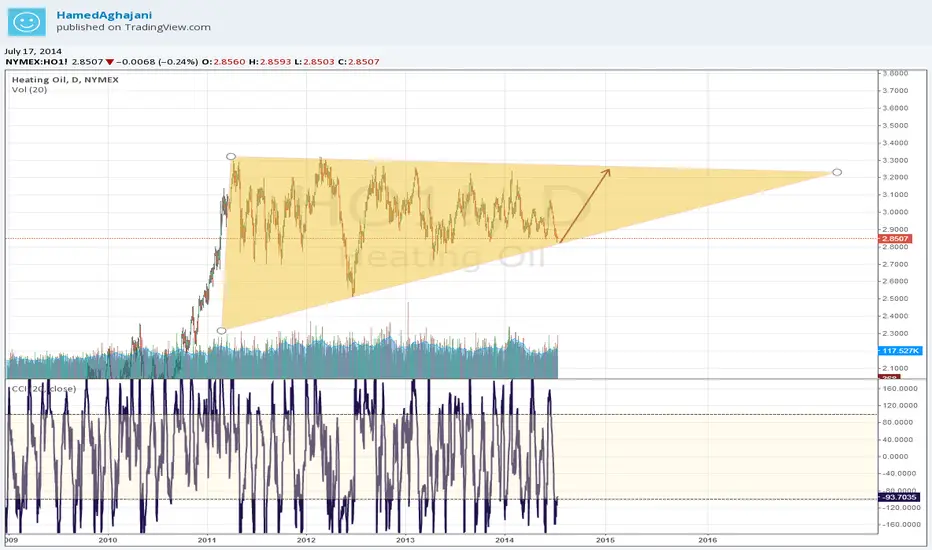Select the triangle's bottom-left anchor handle
This screenshot has width=932, height=550.
click(221, 331)
